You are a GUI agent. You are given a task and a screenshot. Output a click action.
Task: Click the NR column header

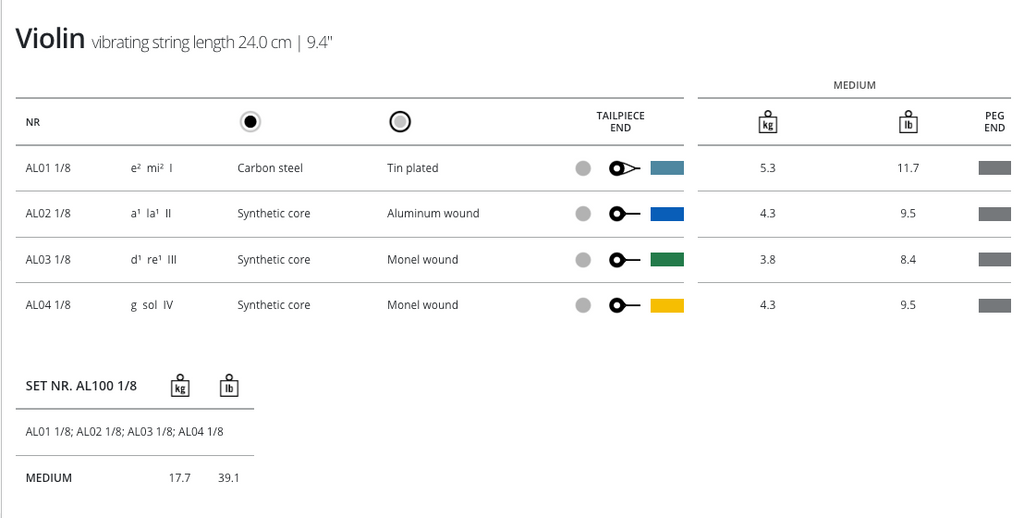(x=33, y=122)
